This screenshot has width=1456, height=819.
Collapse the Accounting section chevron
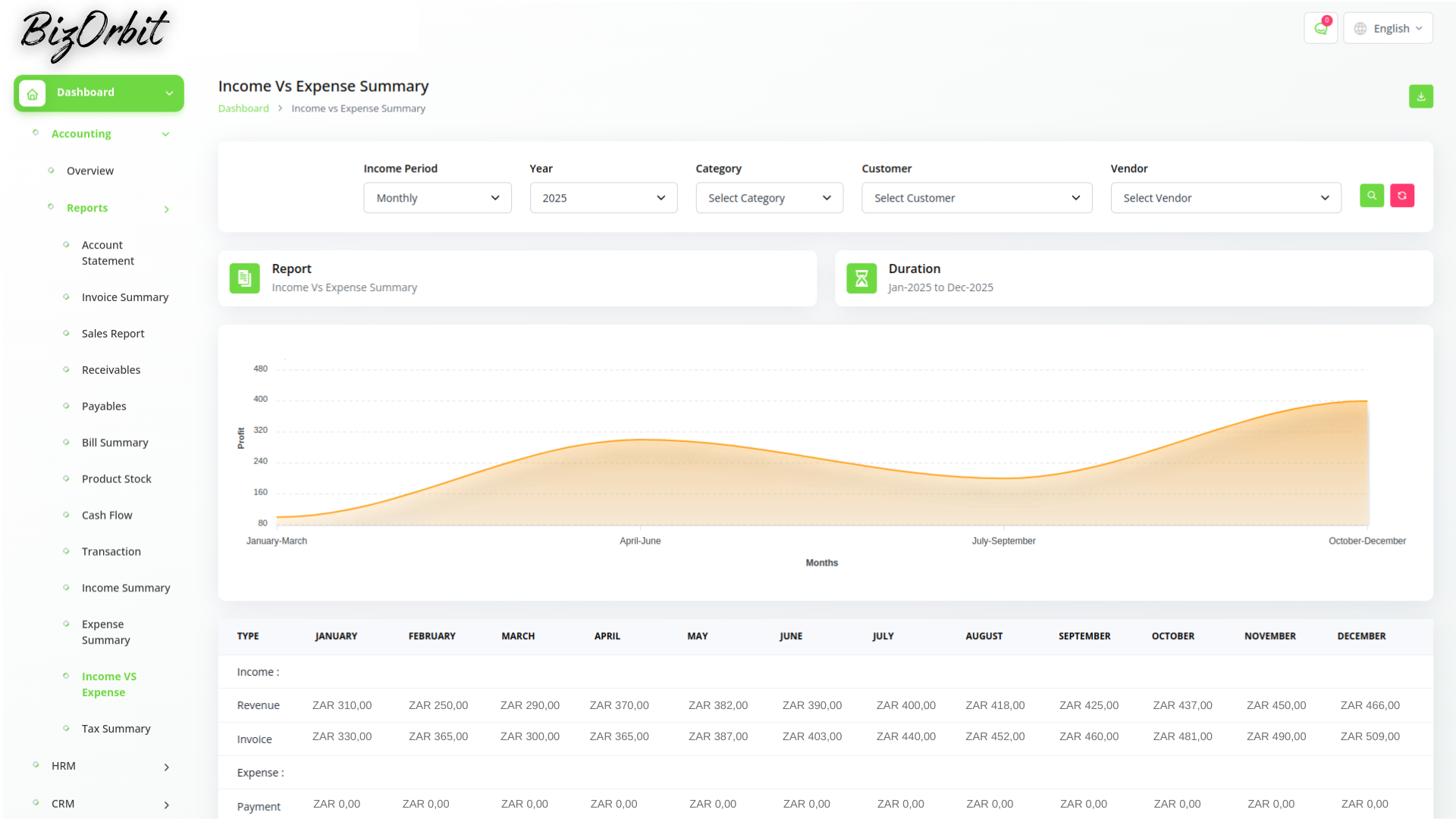coord(165,134)
